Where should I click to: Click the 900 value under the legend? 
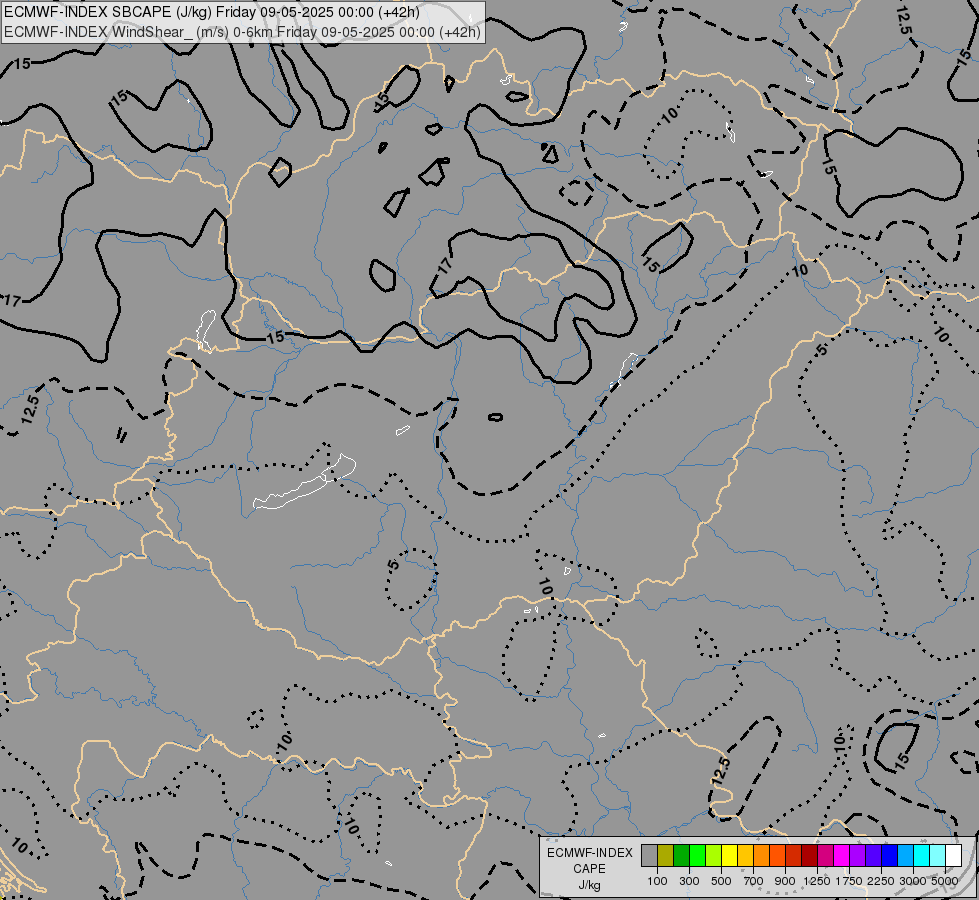coord(785,881)
